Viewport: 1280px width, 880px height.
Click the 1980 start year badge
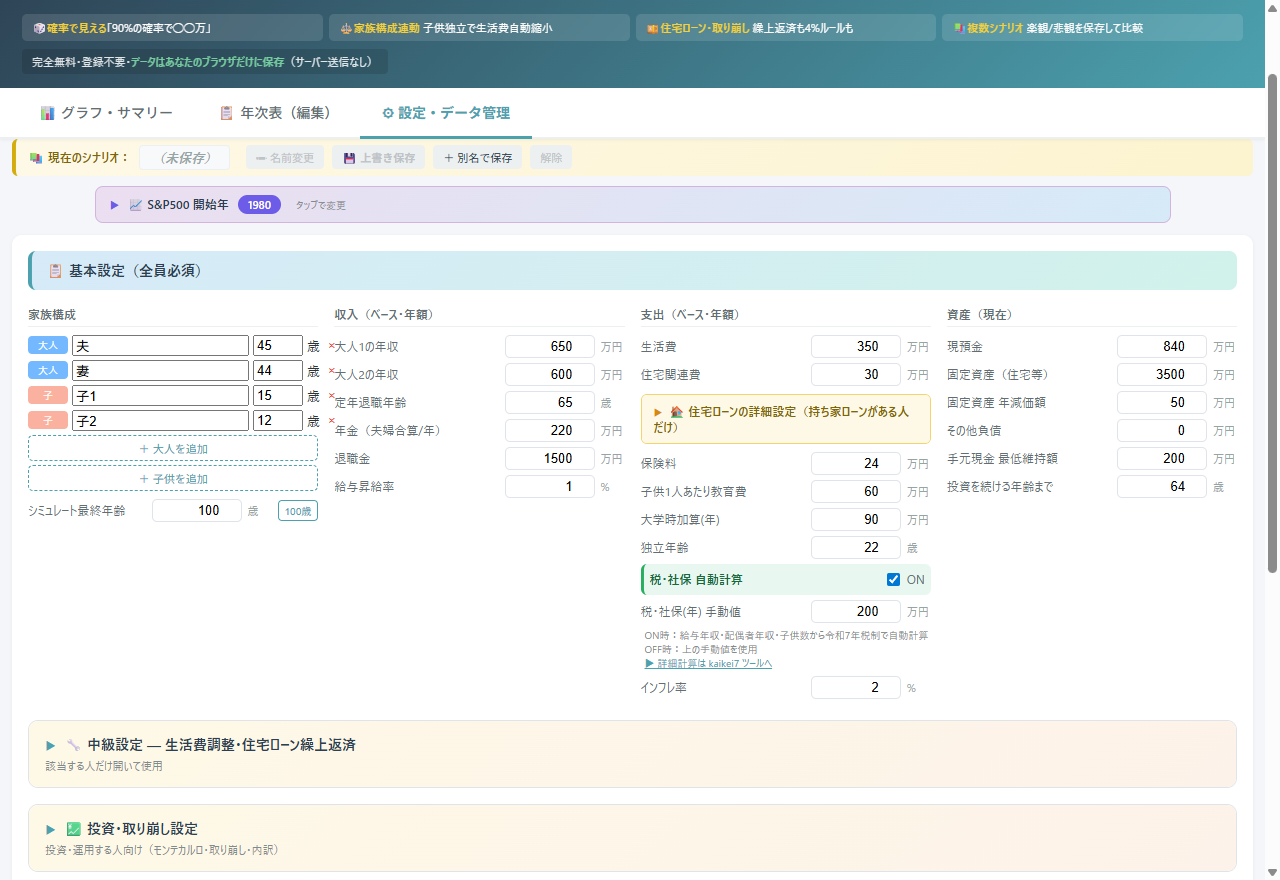(260, 205)
